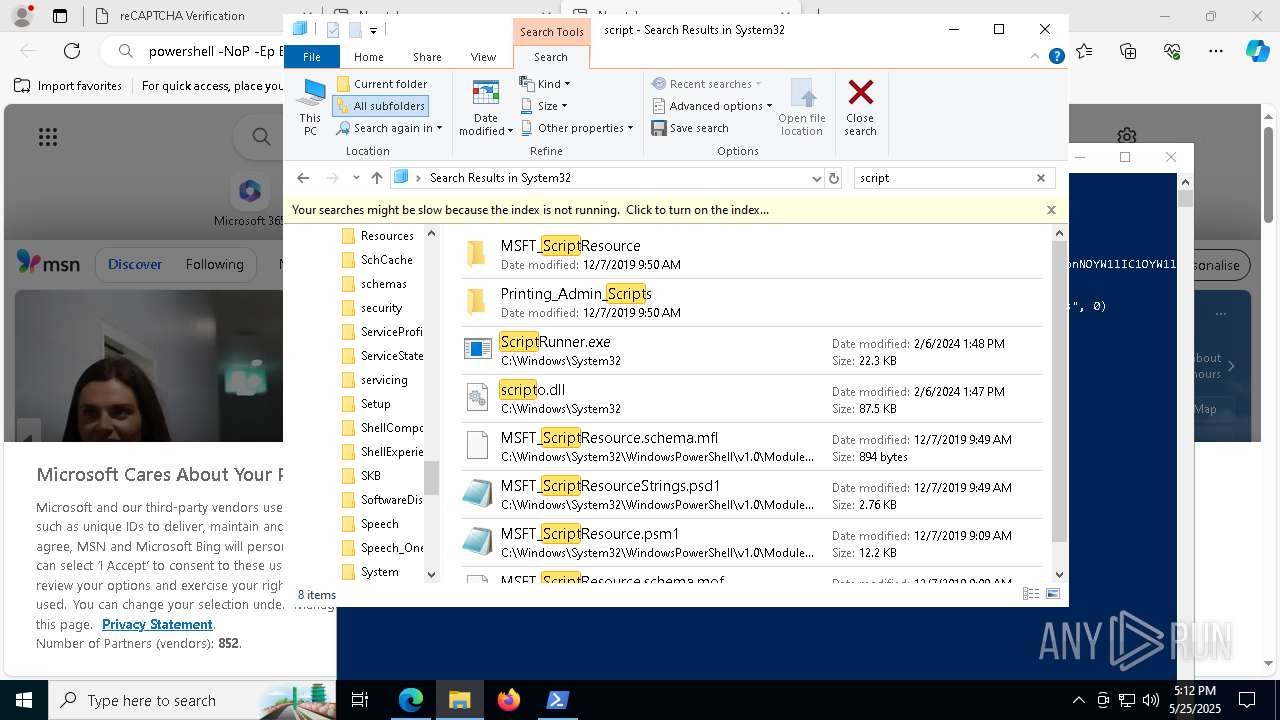Open the View ribbon tab
Image resolution: width=1280 pixels, height=720 pixels.
(x=483, y=57)
